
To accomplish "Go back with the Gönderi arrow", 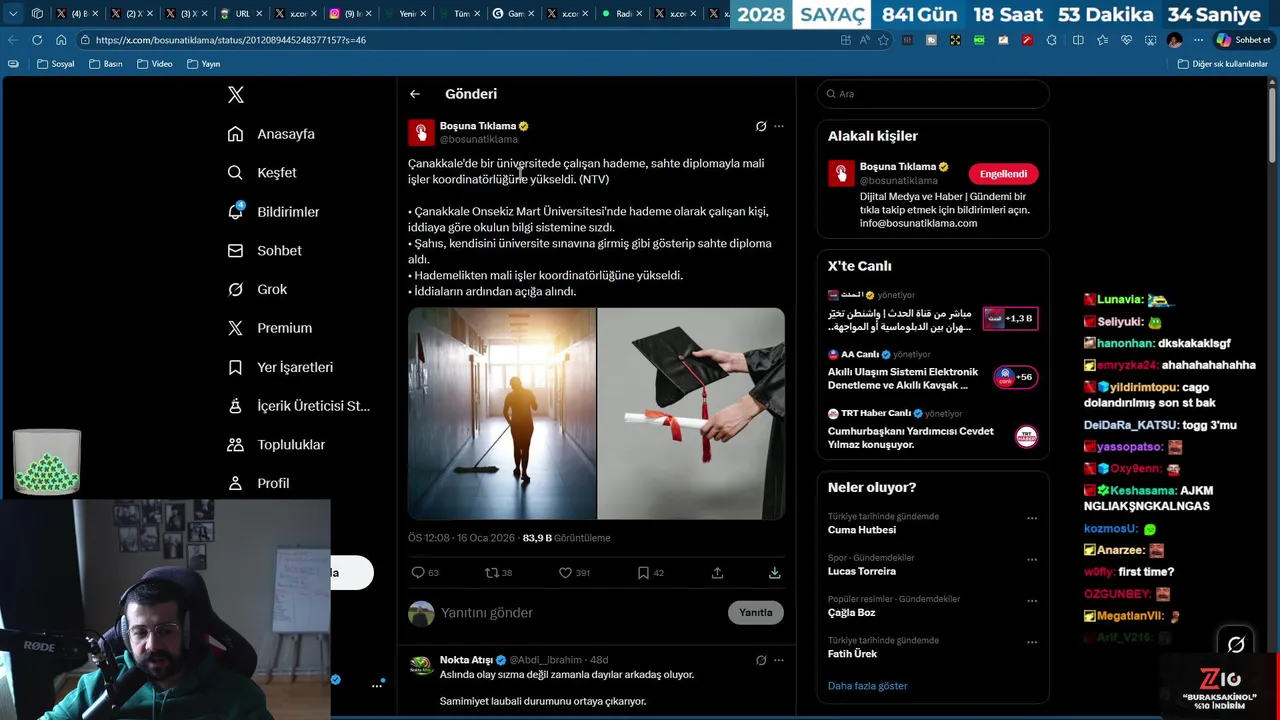I will (x=415, y=94).
